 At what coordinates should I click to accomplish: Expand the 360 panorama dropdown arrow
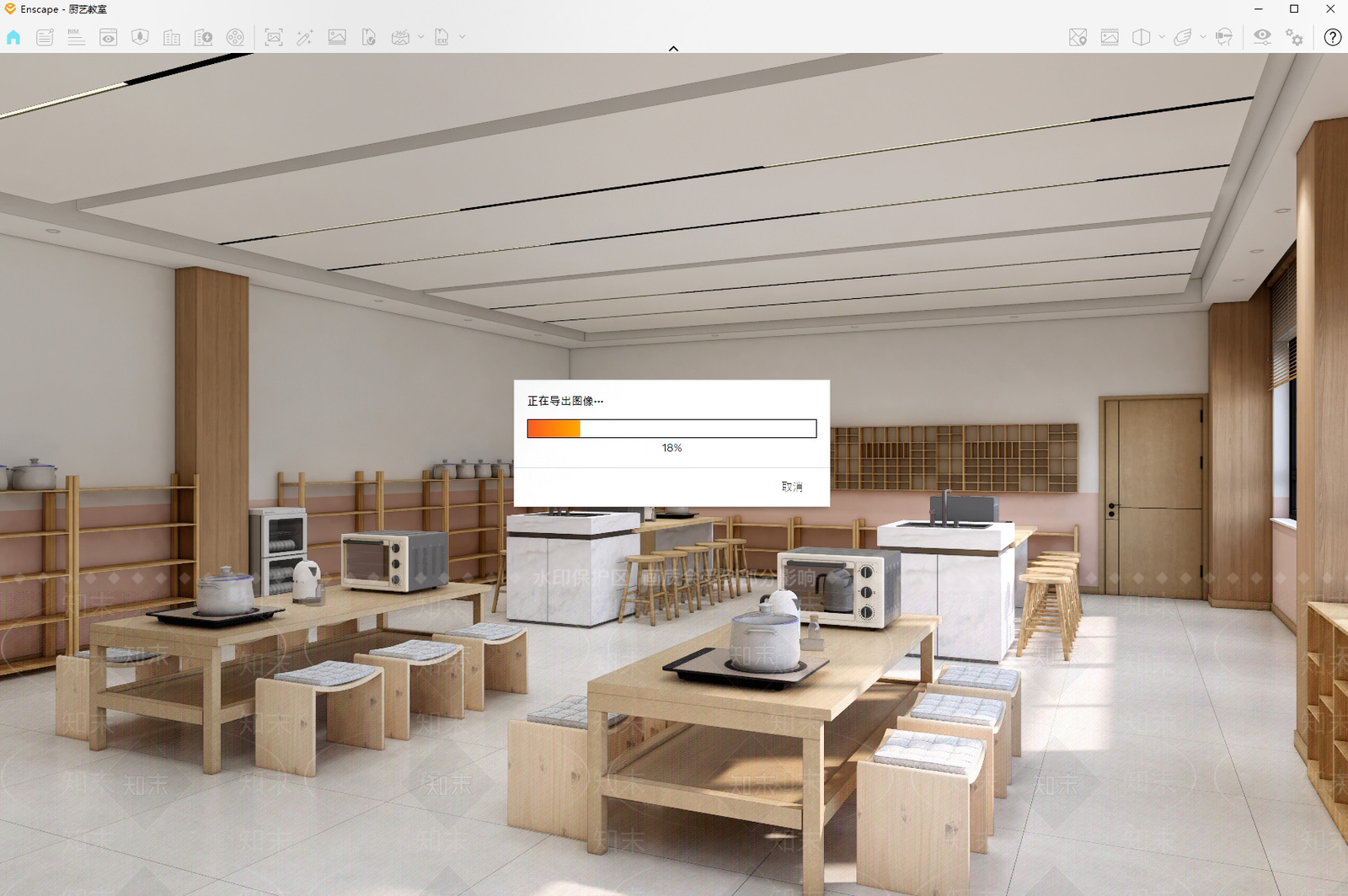421,37
